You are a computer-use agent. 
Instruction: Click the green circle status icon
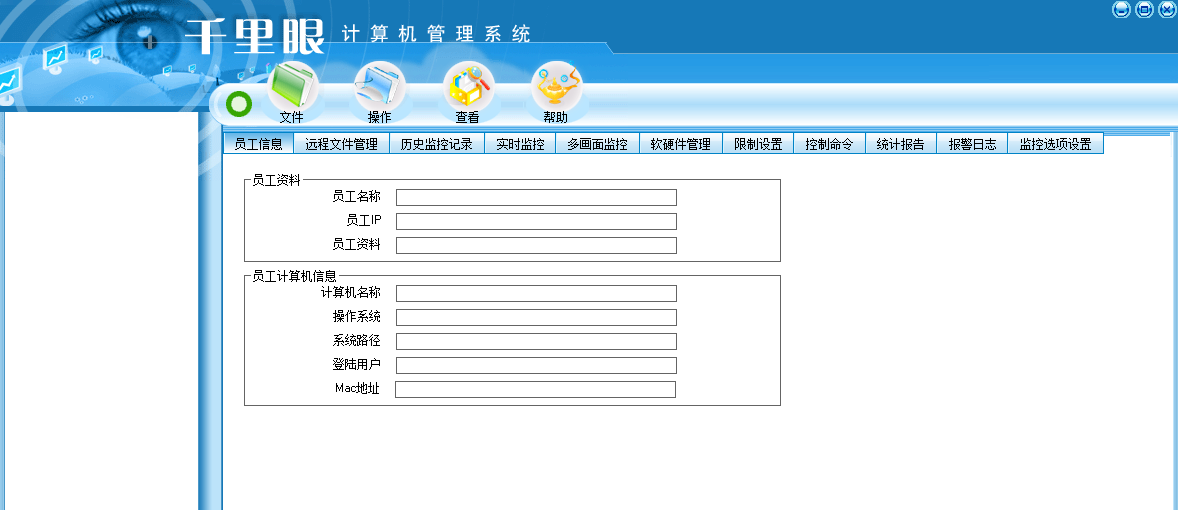(x=239, y=104)
